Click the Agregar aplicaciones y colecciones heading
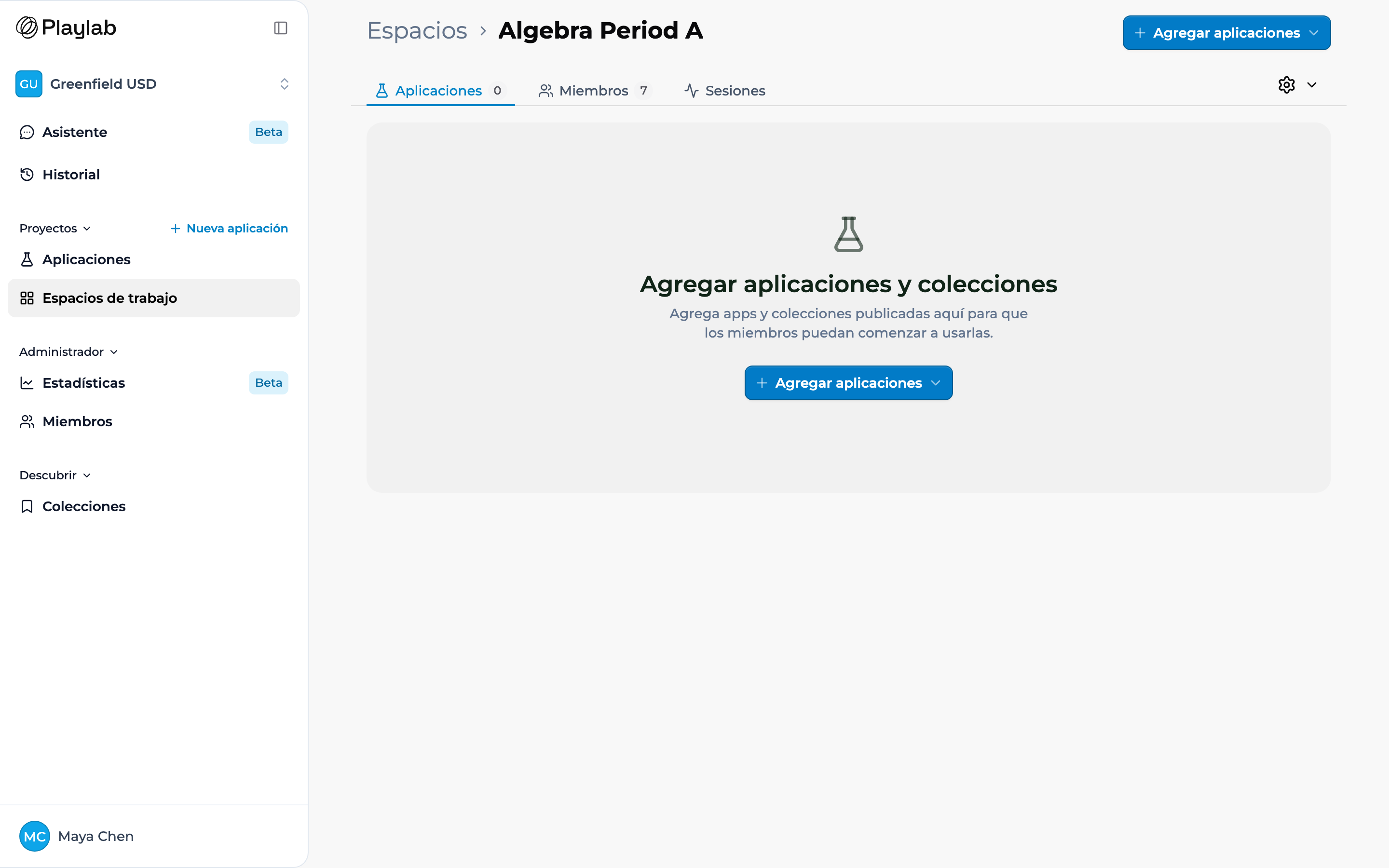Screen dimensions: 1389x868 pyautogui.click(x=848, y=284)
